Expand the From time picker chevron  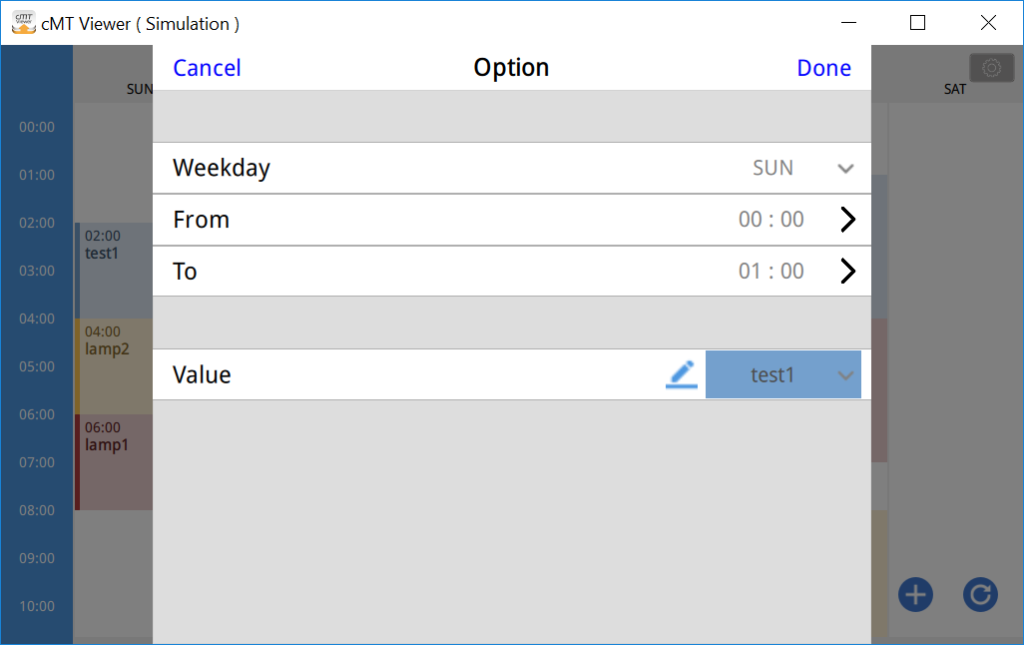pyautogui.click(x=847, y=219)
